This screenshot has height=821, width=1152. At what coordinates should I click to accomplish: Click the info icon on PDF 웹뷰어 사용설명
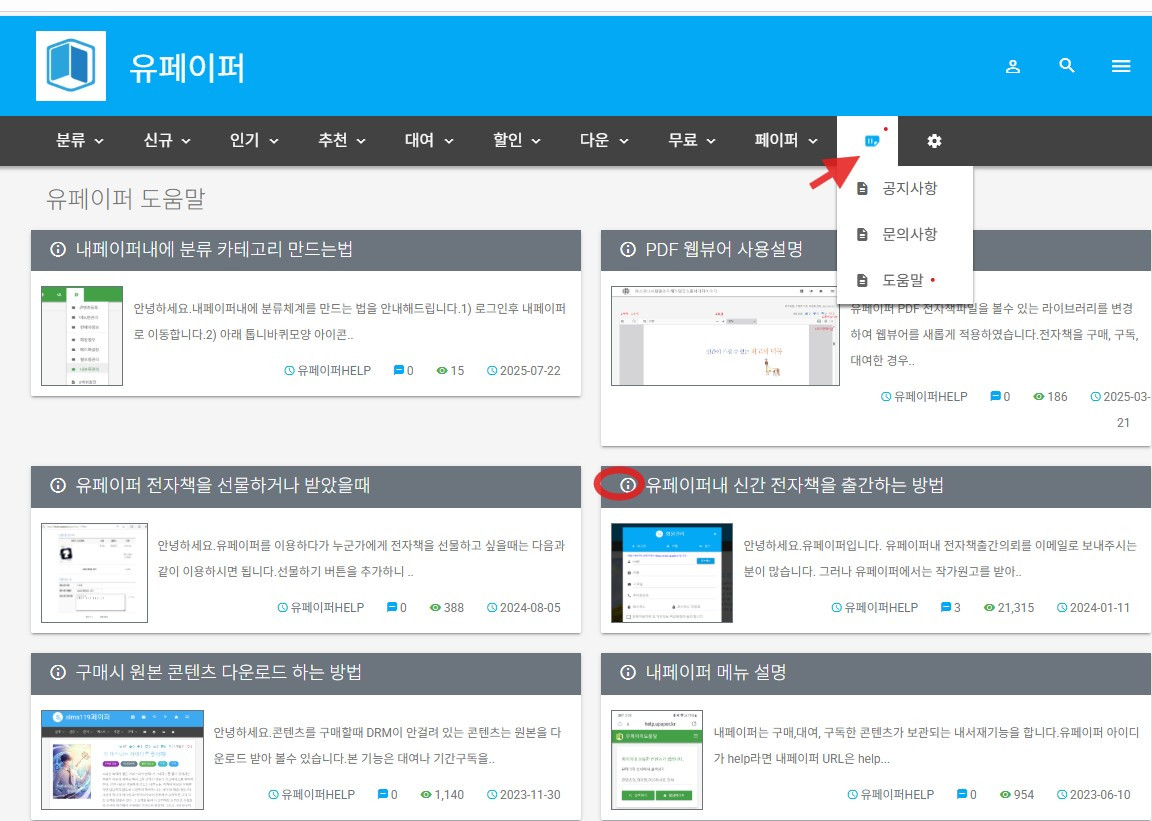[x=627, y=250]
